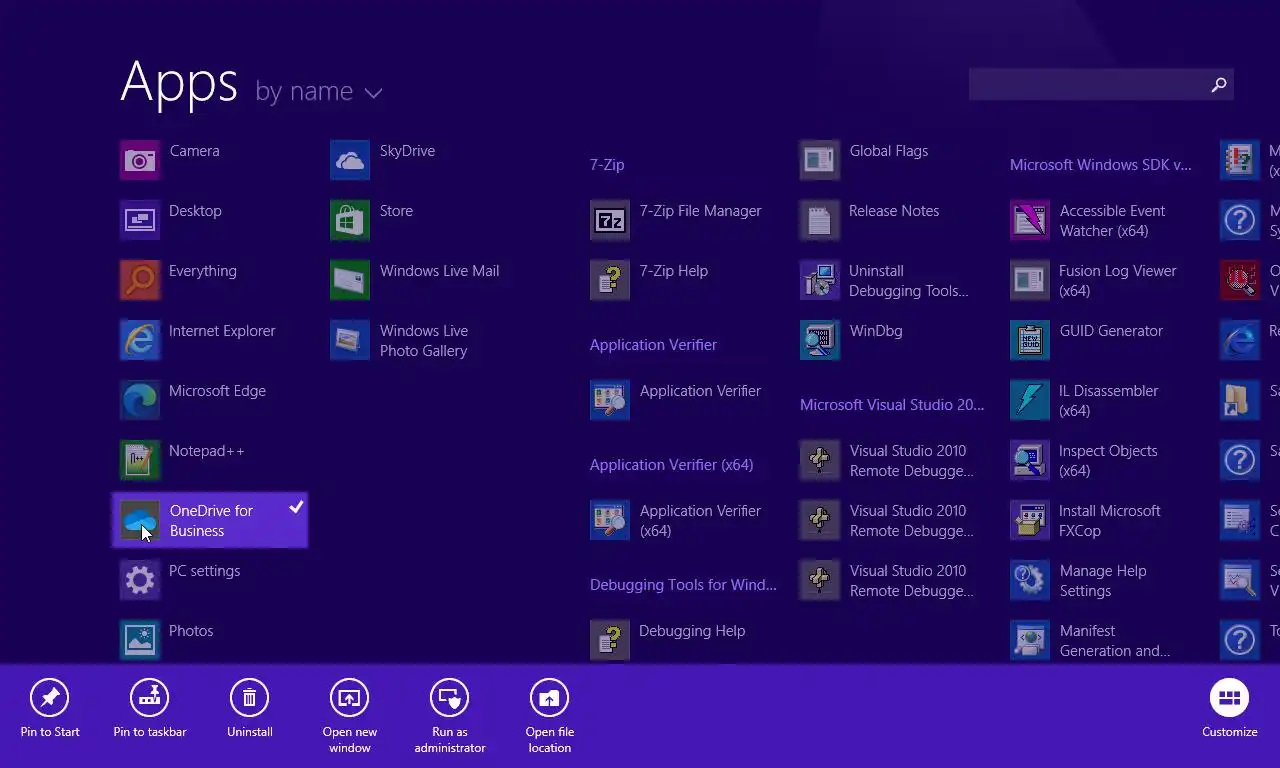The height and width of the screenshot is (768, 1280).
Task: Open Manifest Generation and... icon
Action: (x=1030, y=640)
